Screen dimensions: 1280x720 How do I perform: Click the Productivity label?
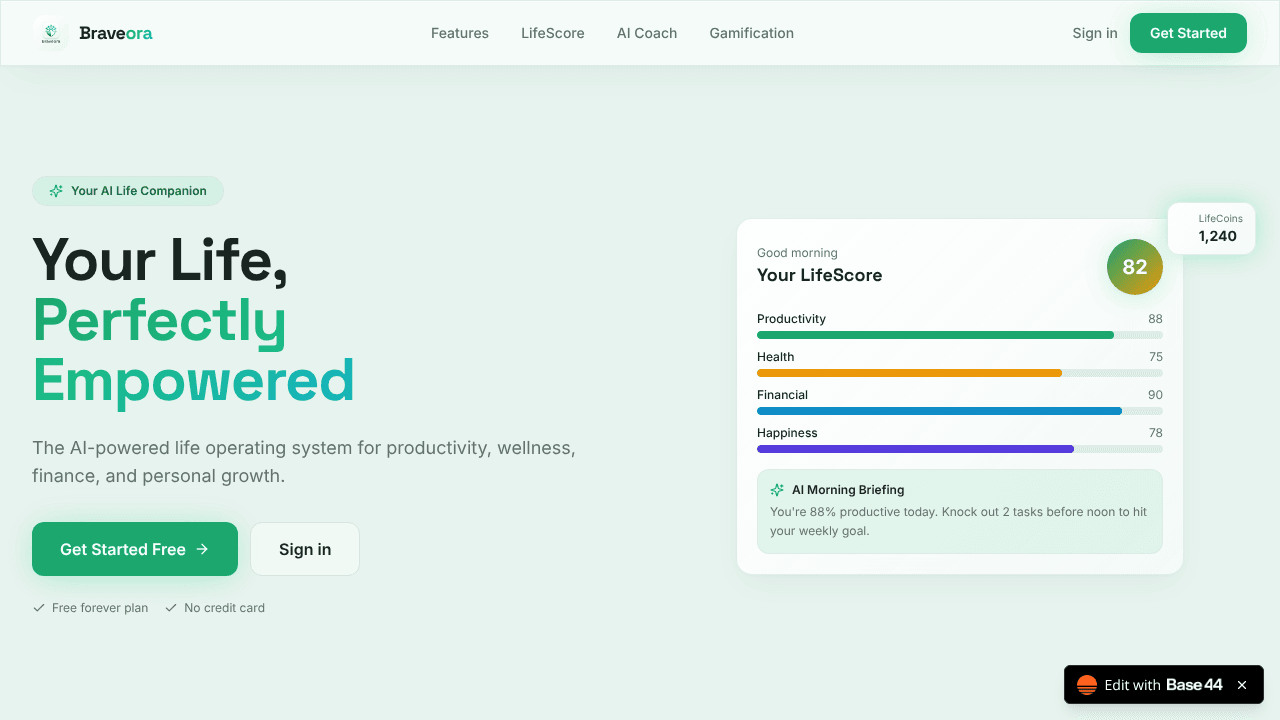click(791, 319)
